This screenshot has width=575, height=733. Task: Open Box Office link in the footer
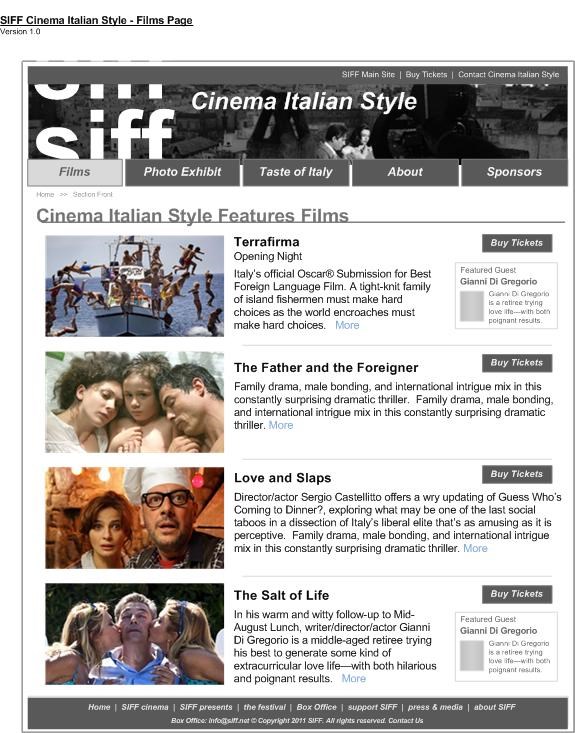[x=316, y=707]
